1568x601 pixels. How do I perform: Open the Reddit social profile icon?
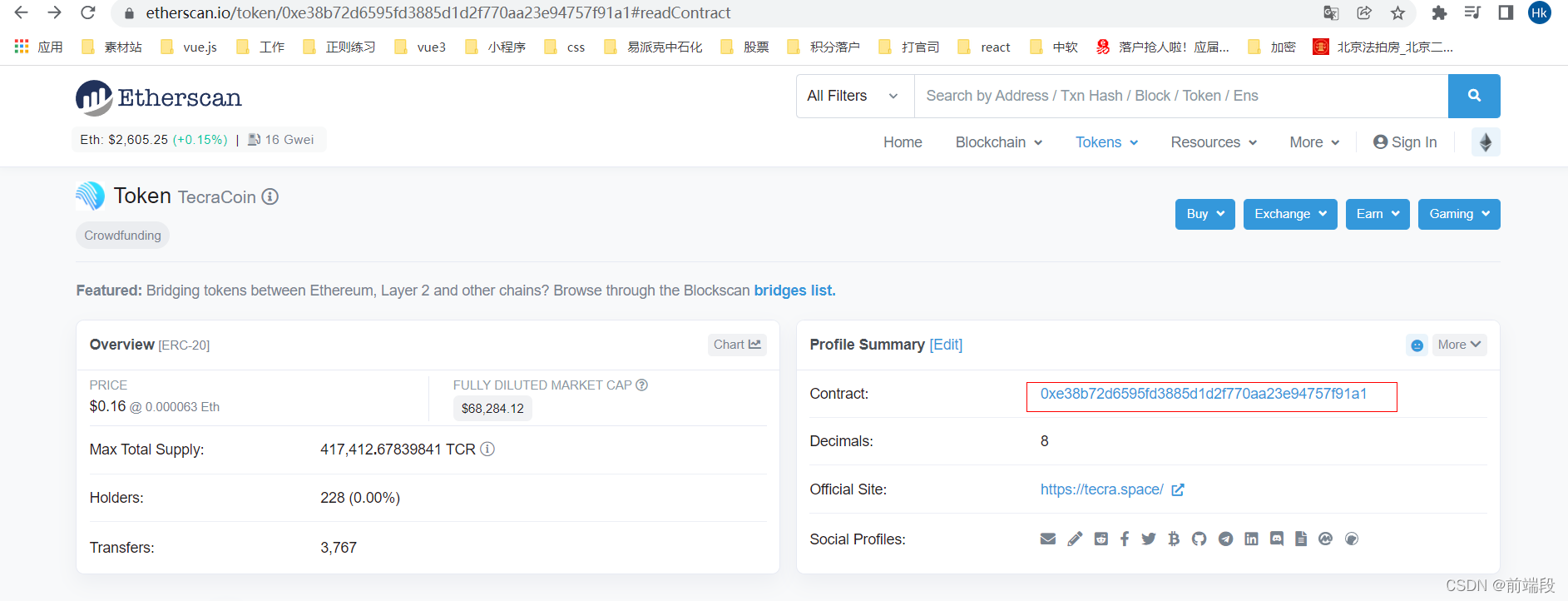point(1101,539)
